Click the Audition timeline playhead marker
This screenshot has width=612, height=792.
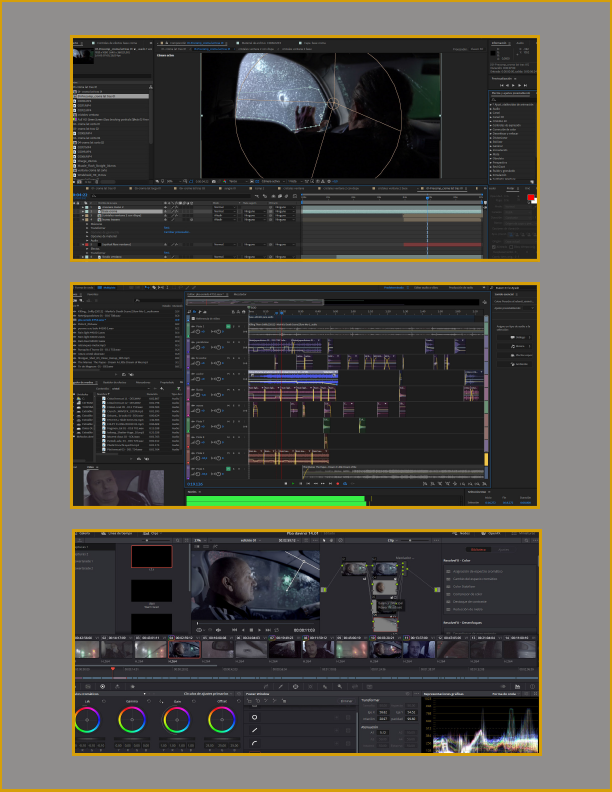[x=282, y=312]
